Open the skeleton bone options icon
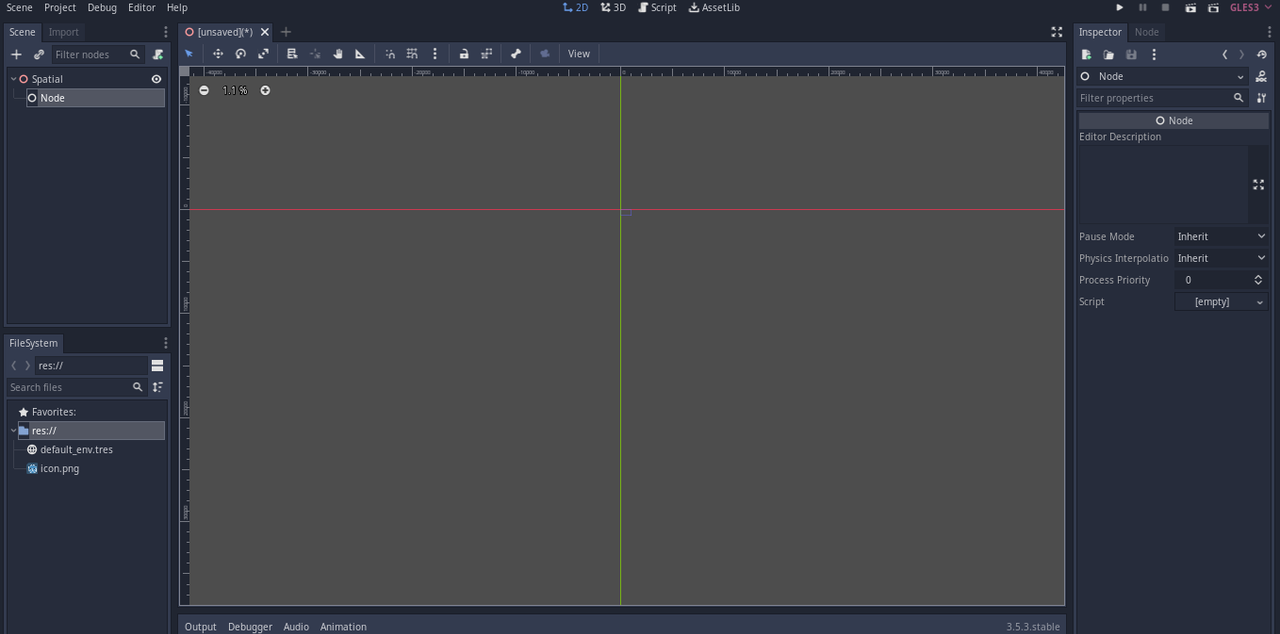The image size is (1280, 634). click(516, 54)
